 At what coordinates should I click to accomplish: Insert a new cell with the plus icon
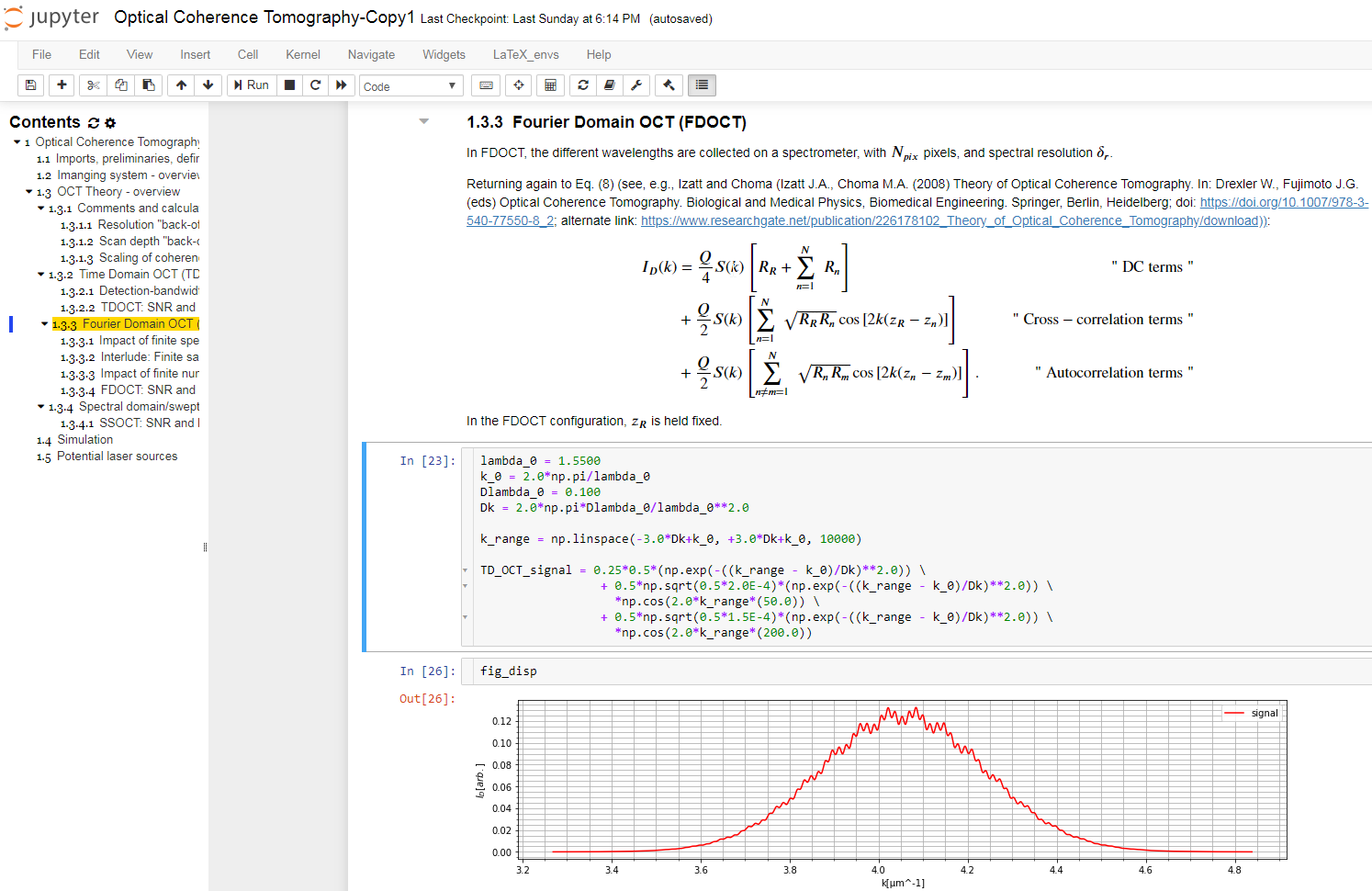click(61, 85)
